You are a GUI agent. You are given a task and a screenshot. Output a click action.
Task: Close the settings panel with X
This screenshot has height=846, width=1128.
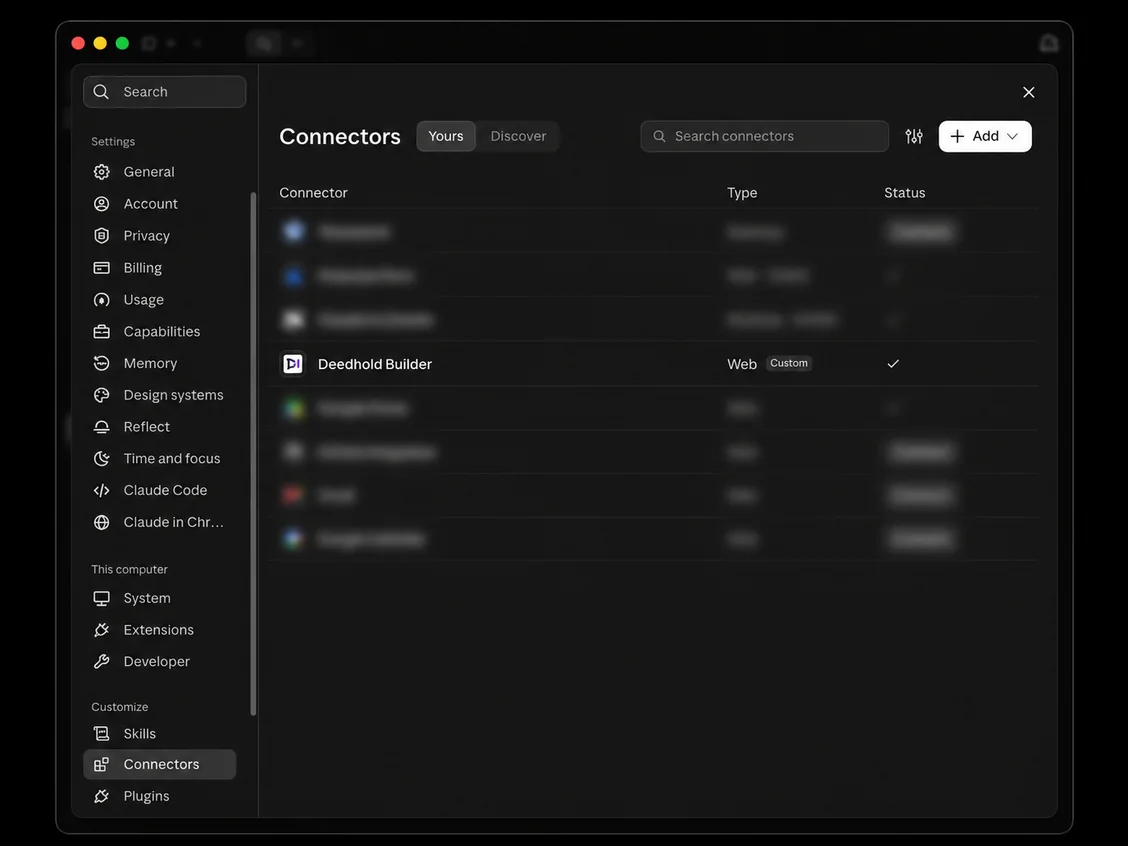point(1029,92)
